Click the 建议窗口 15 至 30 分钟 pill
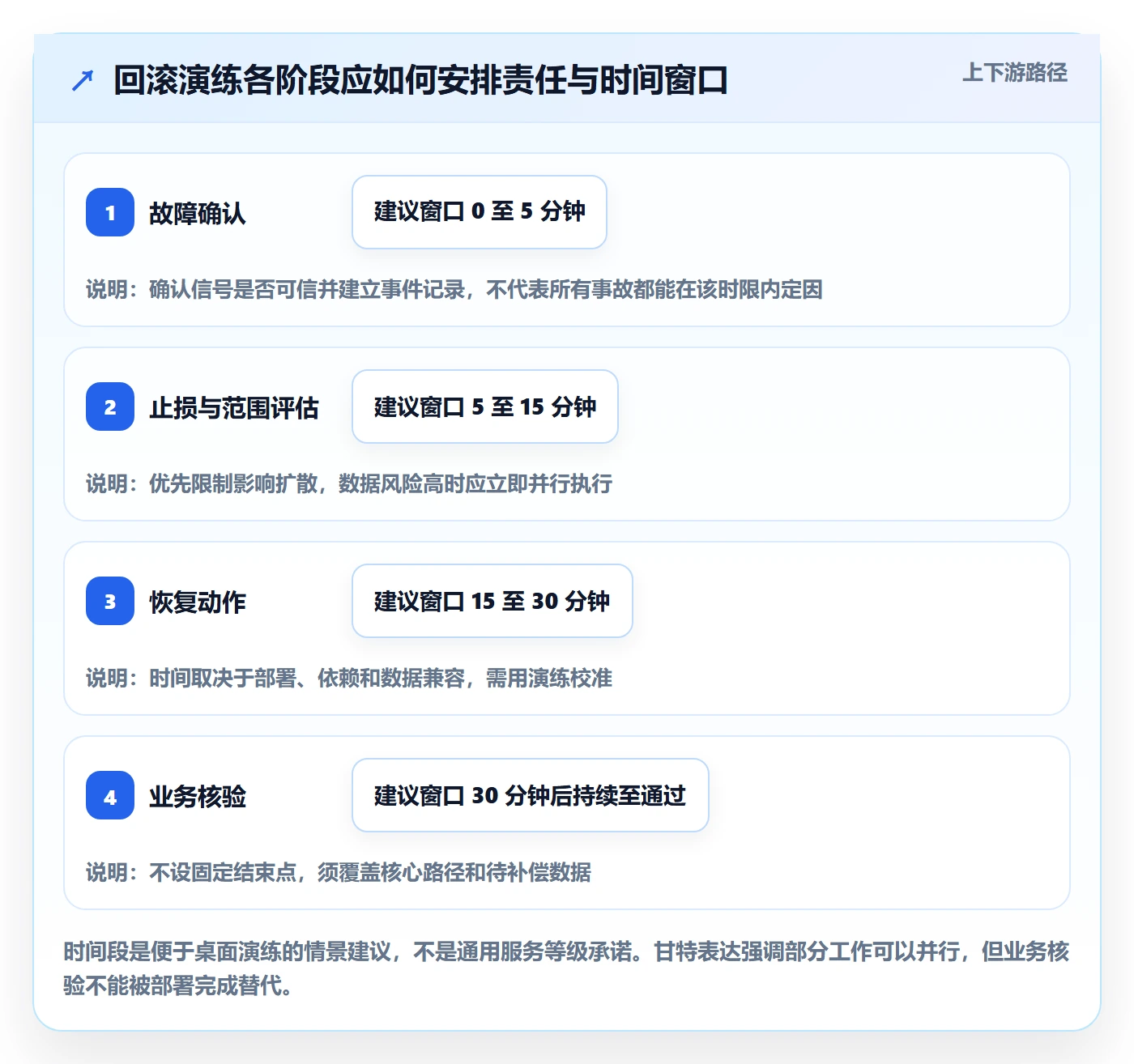Image resolution: width=1134 pixels, height=1064 pixels. click(492, 601)
